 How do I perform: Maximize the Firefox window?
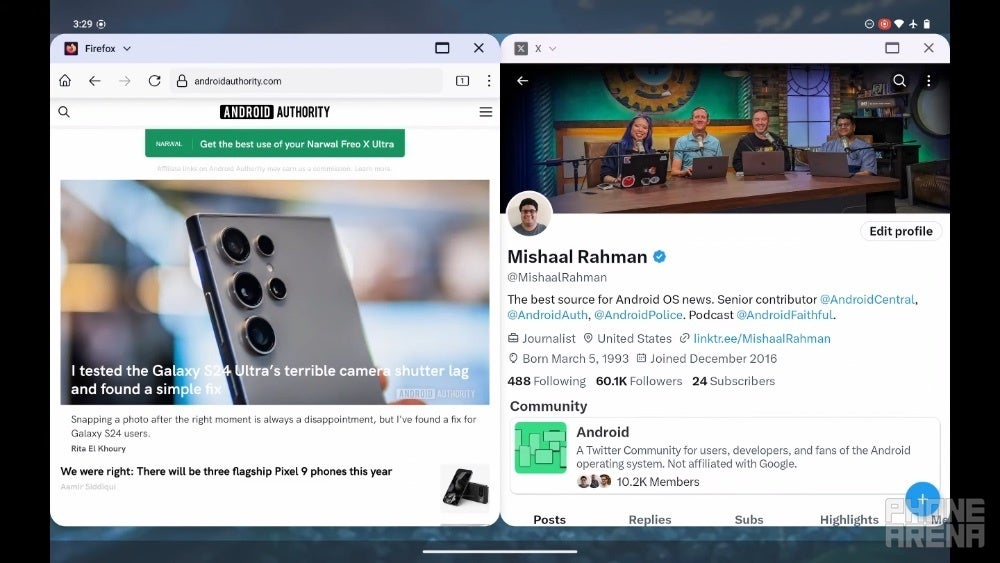[442, 48]
